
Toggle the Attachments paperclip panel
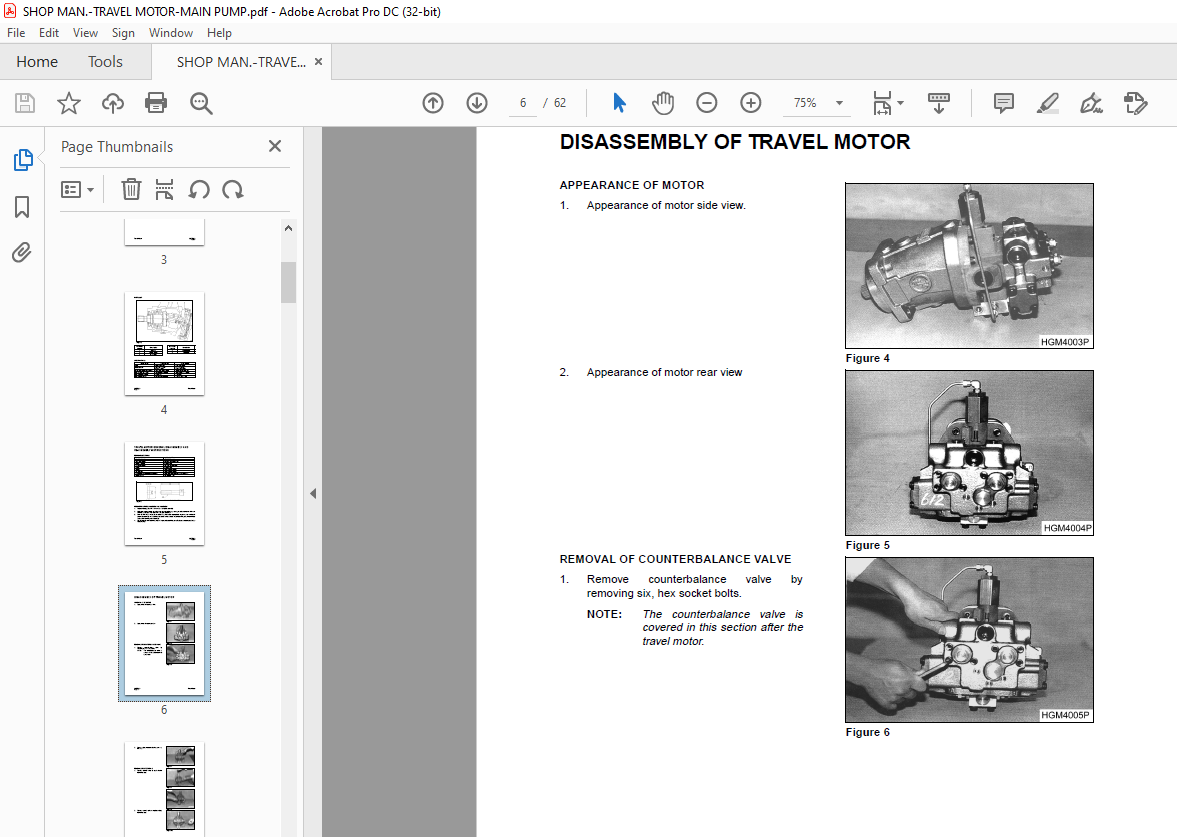tap(22, 253)
